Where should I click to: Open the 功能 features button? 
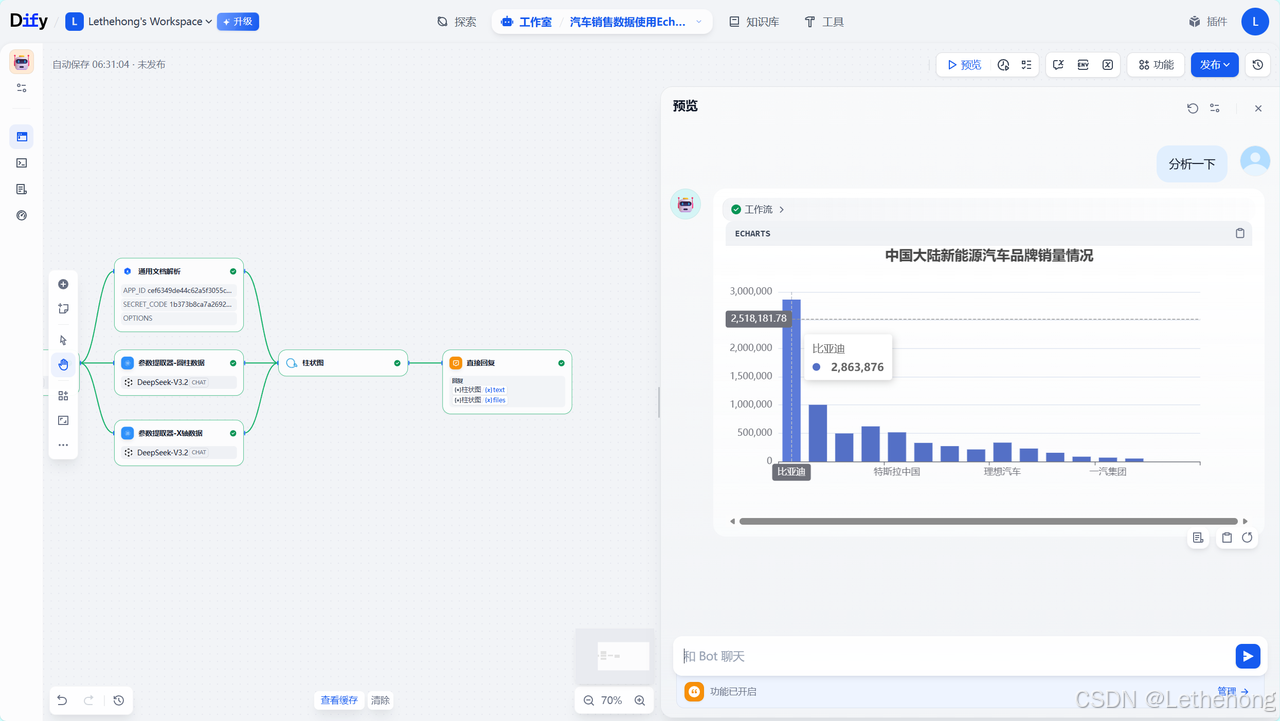coord(1156,64)
